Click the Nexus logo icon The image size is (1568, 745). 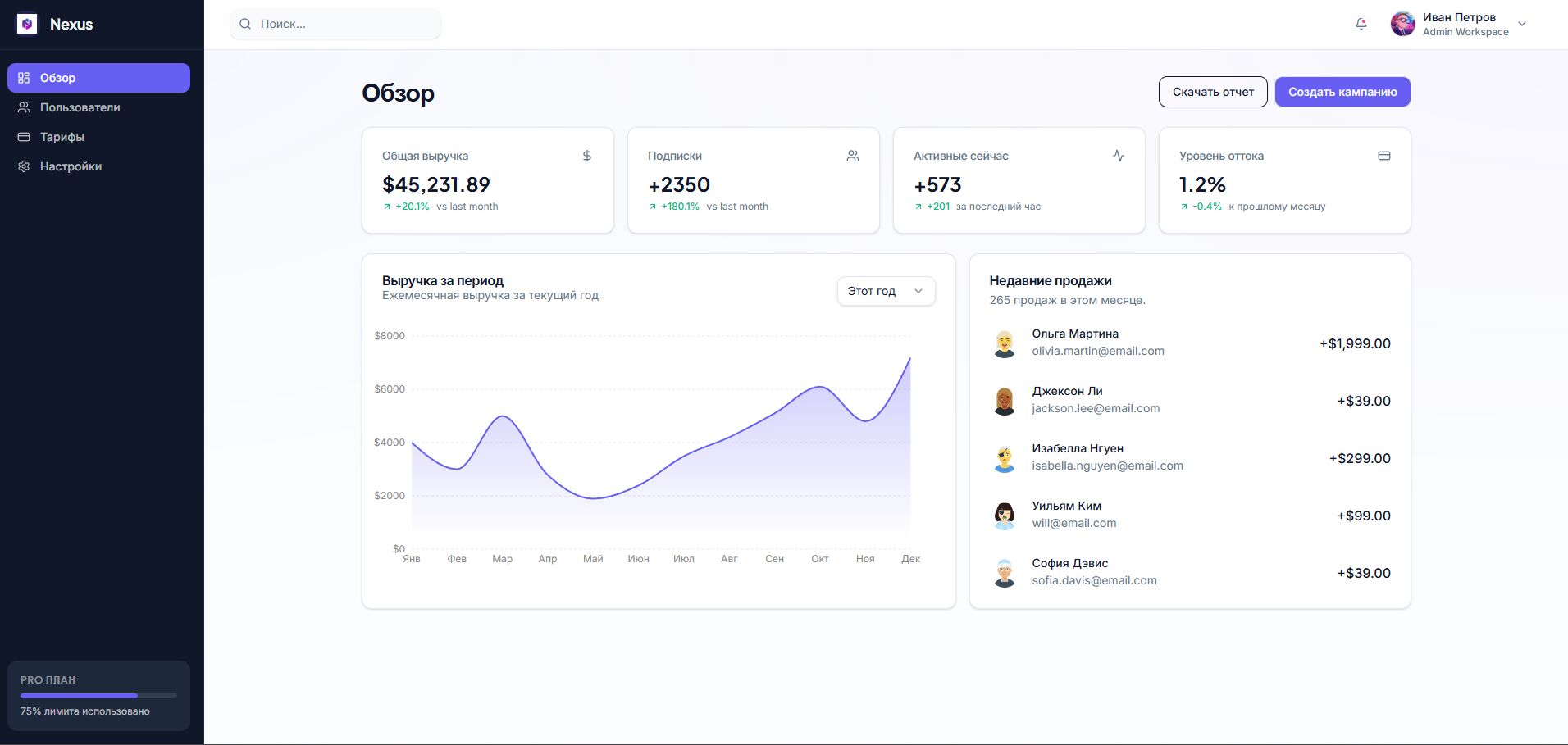pyautogui.click(x=26, y=24)
